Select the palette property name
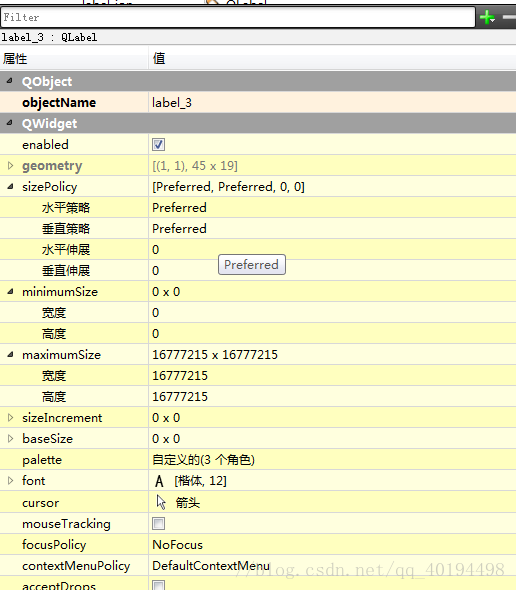Viewport: 516px width, 590px height. click(x=42, y=460)
